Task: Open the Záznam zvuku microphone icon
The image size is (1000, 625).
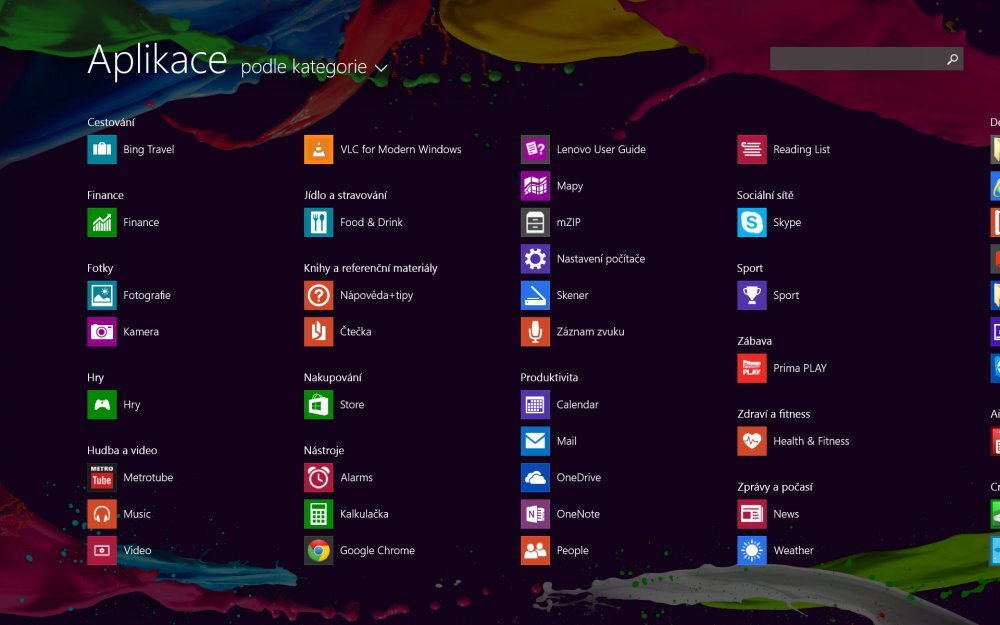Action: pos(535,331)
